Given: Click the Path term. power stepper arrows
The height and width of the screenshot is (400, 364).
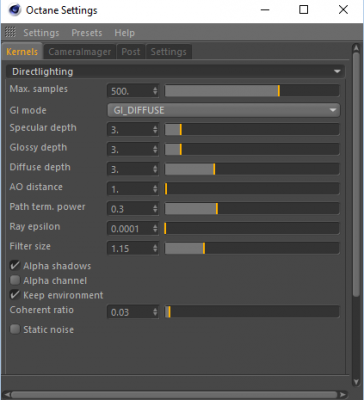Looking at the screenshot, I should (155, 209).
